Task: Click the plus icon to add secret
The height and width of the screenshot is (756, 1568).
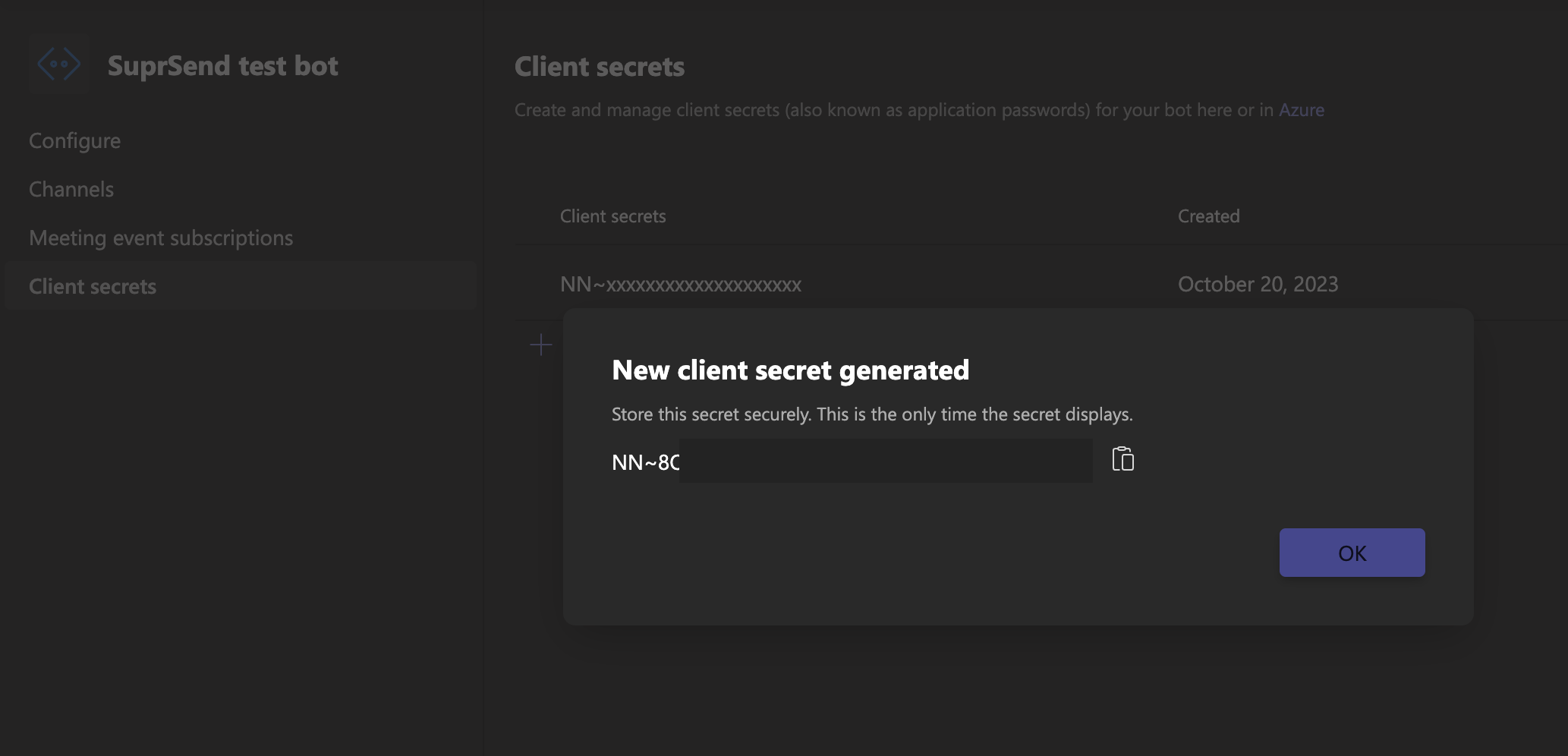Action: [540, 345]
